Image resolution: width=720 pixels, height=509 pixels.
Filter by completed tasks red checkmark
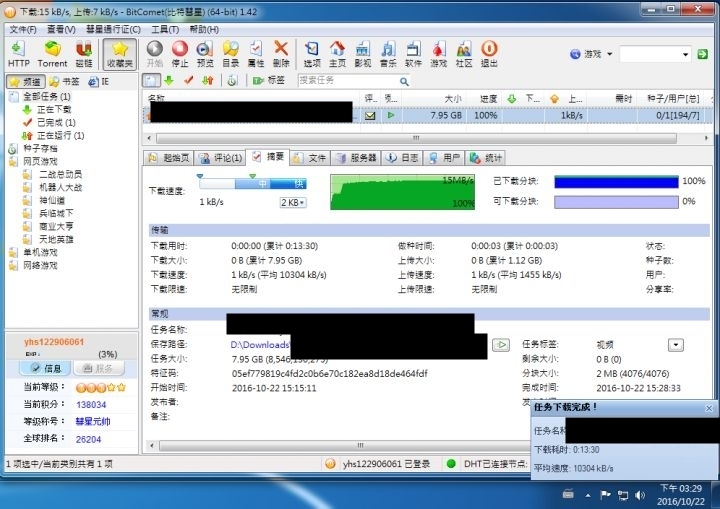pyautogui.click(x=188, y=80)
